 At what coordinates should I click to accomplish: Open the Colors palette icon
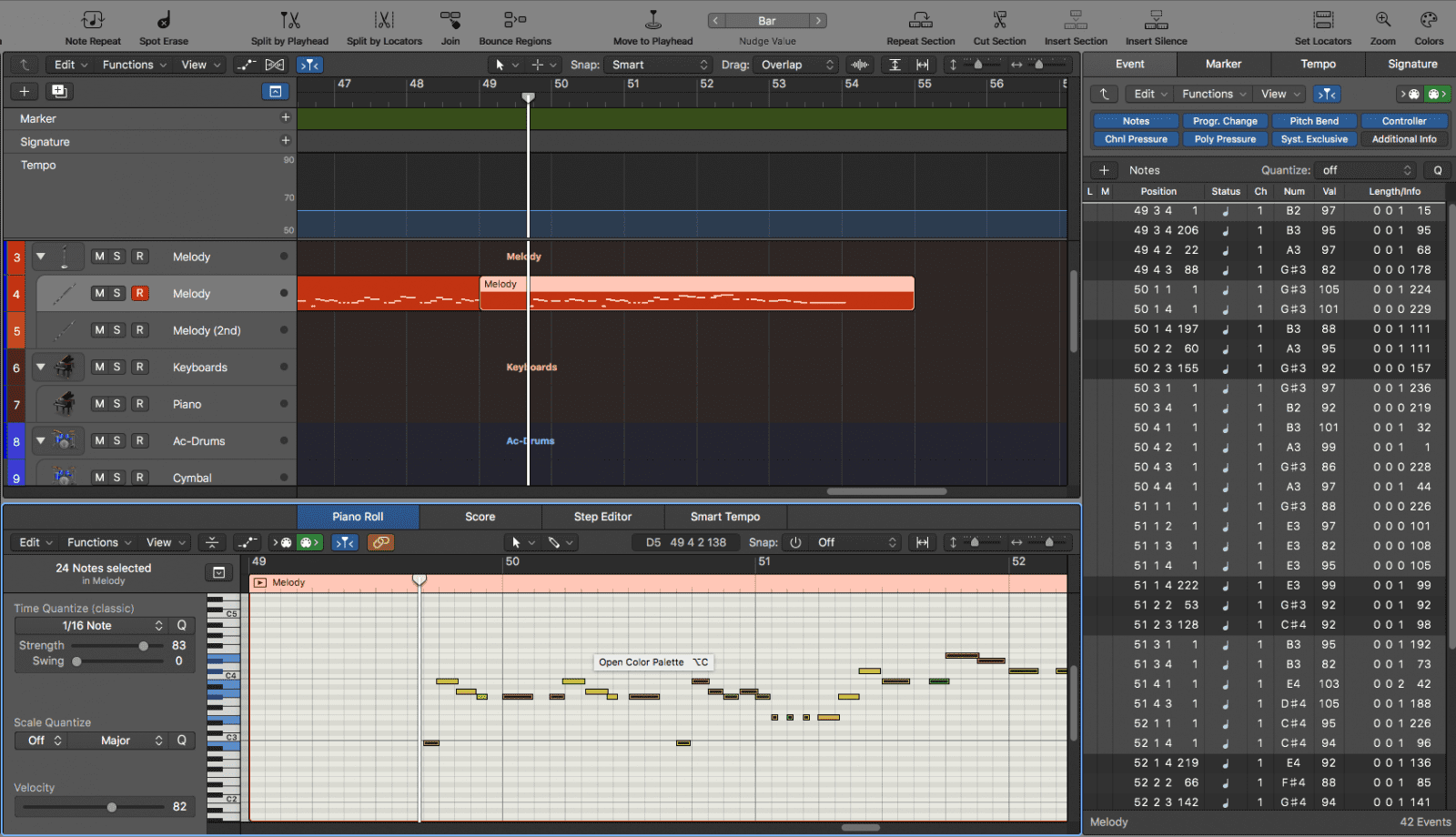point(1429,20)
